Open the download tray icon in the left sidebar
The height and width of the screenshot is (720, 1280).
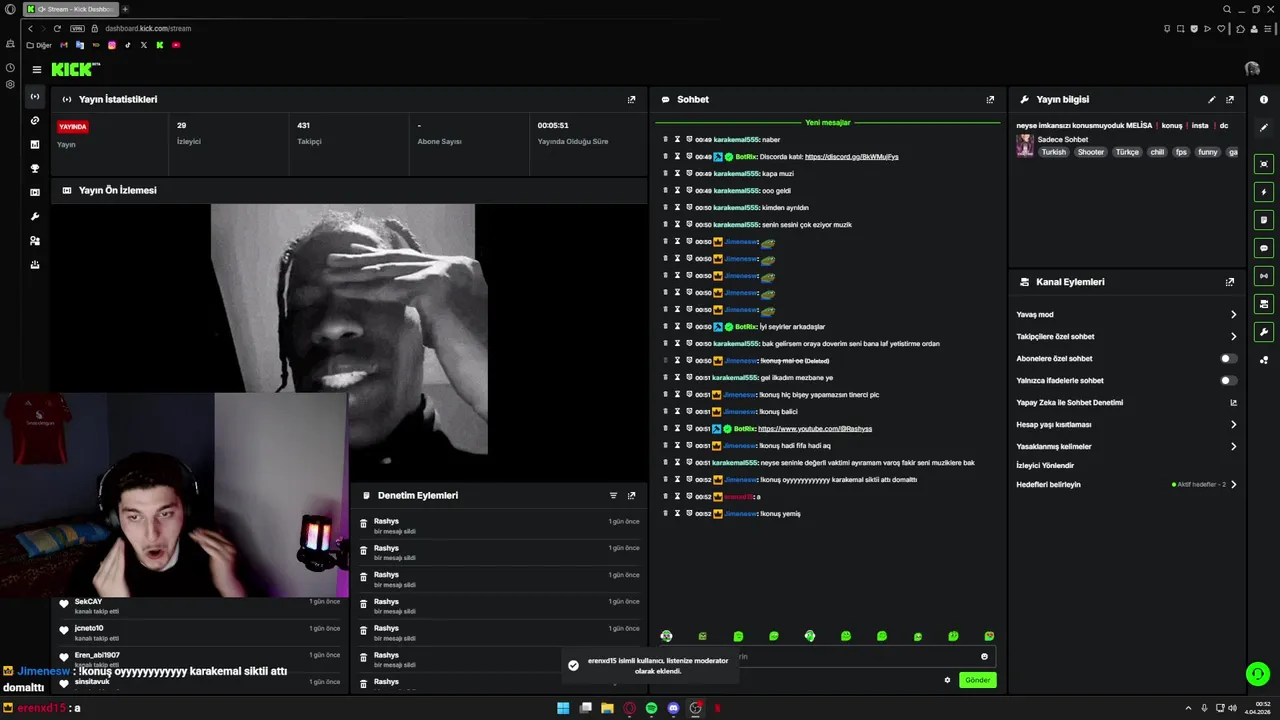[35, 265]
